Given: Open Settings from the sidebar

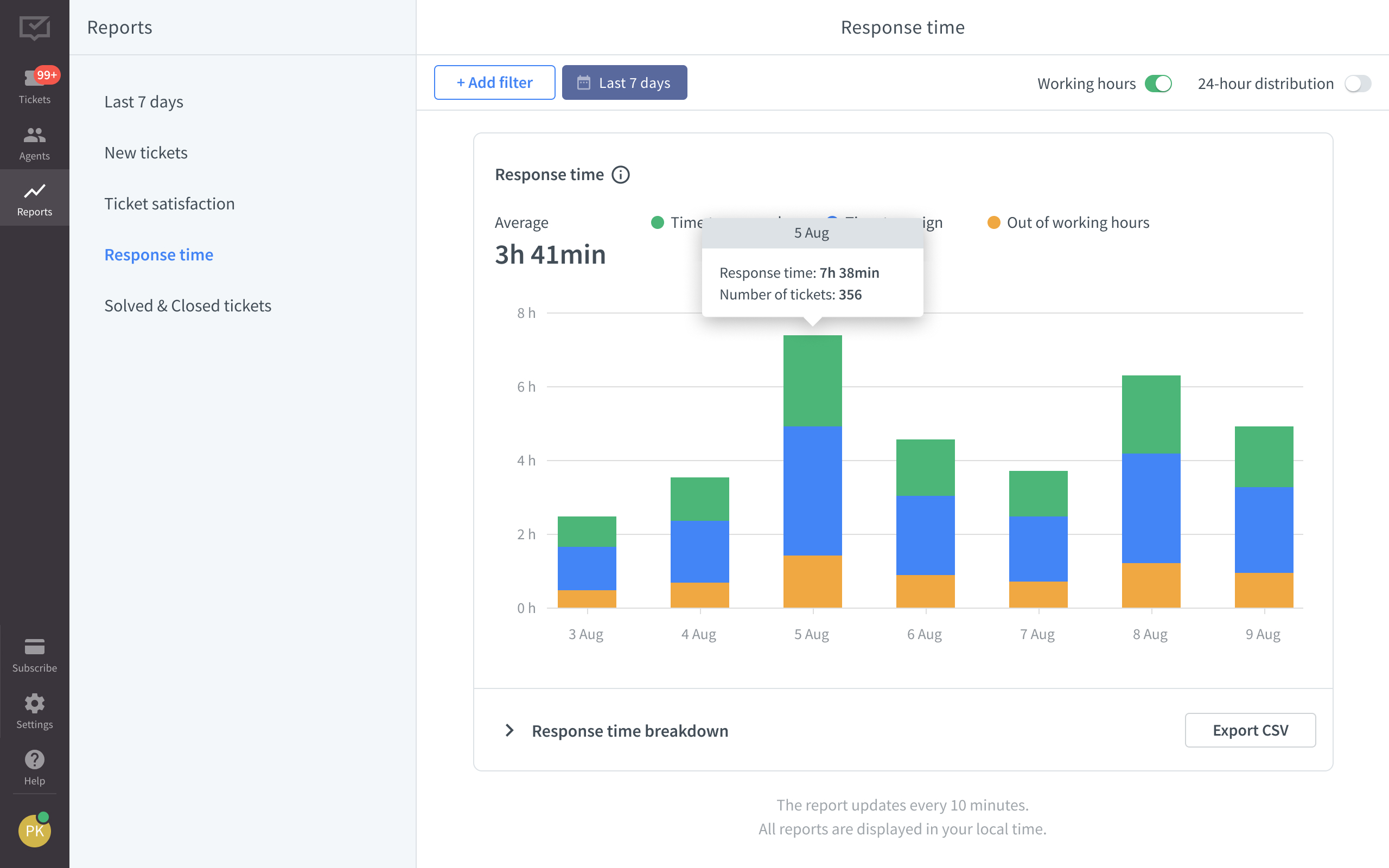Looking at the screenshot, I should 34,711.
